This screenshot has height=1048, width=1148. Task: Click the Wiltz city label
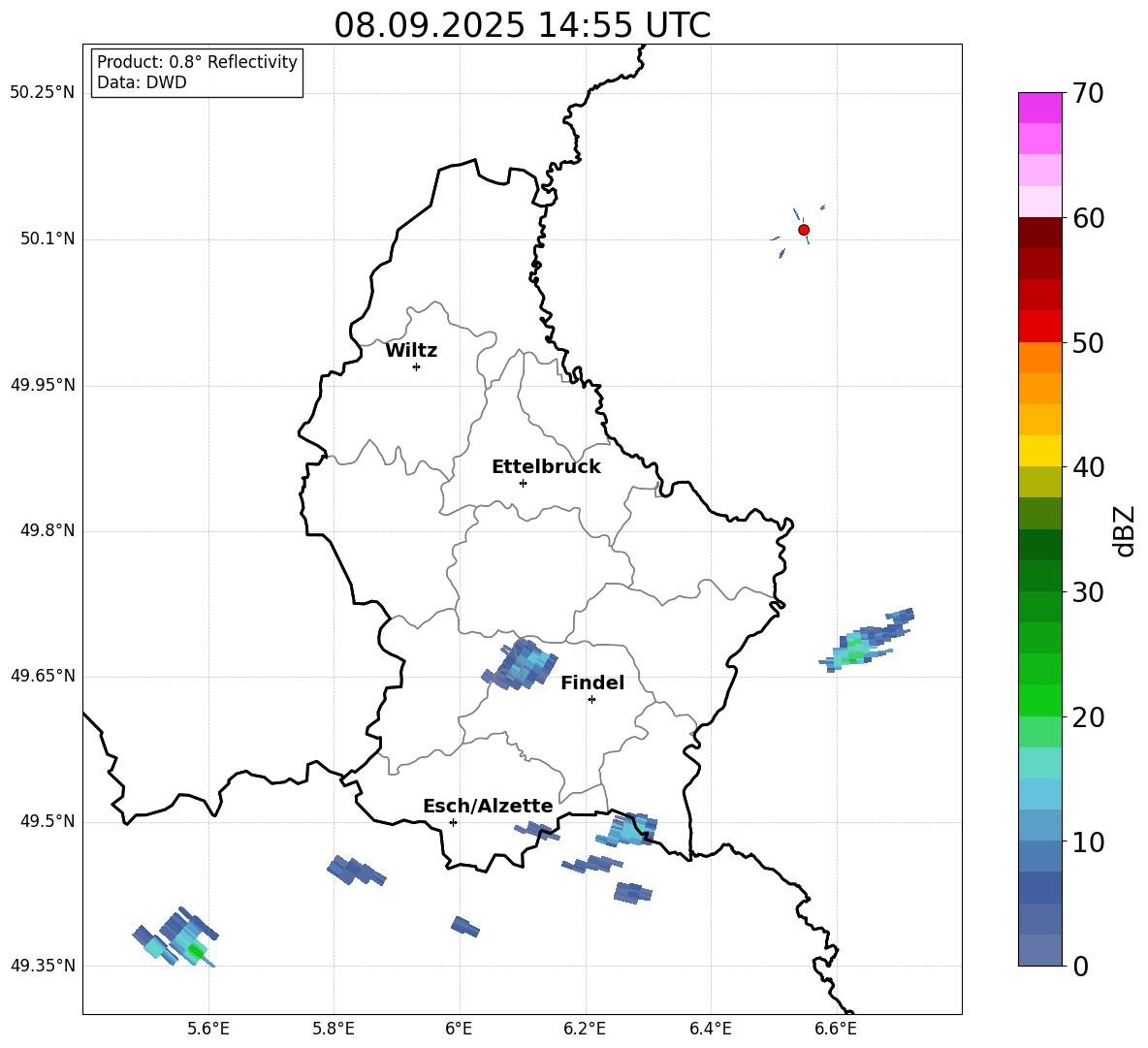click(411, 351)
